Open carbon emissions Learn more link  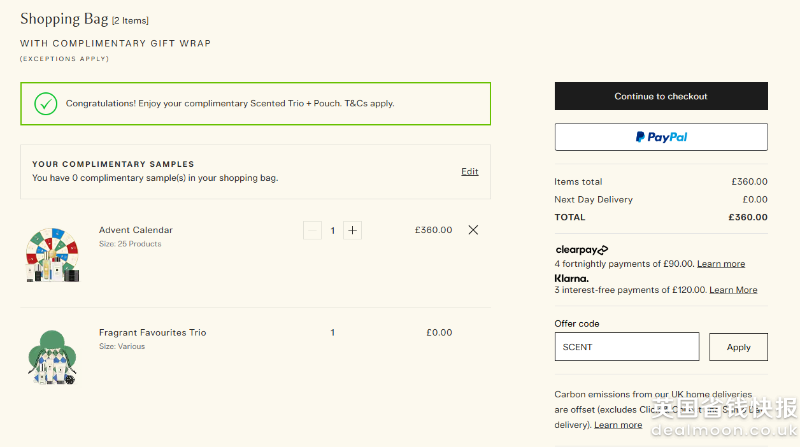[x=618, y=425]
